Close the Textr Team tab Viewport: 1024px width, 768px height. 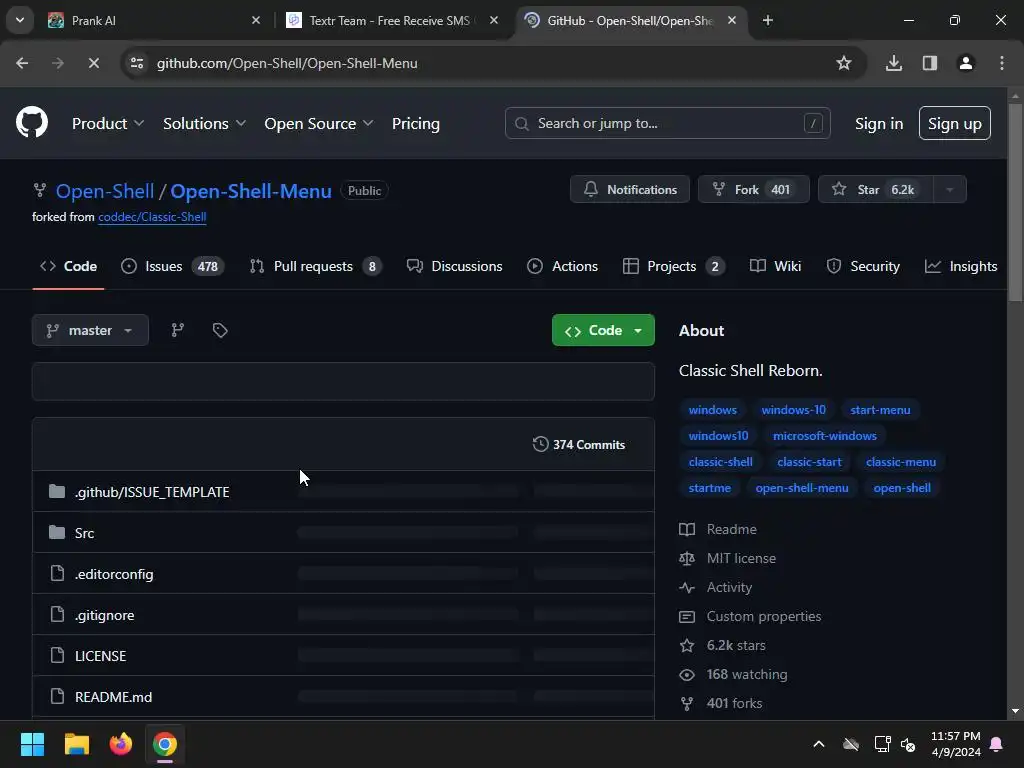point(494,20)
